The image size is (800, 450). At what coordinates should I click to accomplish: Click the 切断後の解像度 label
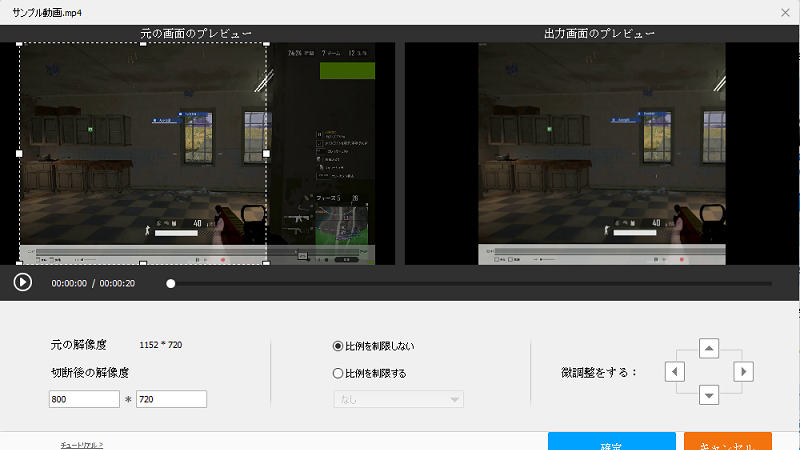(x=90, y=373)
